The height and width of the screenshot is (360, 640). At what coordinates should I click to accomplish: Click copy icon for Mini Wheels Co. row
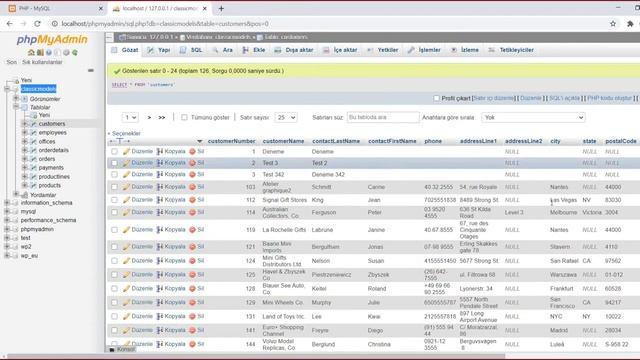click(160, 302)
